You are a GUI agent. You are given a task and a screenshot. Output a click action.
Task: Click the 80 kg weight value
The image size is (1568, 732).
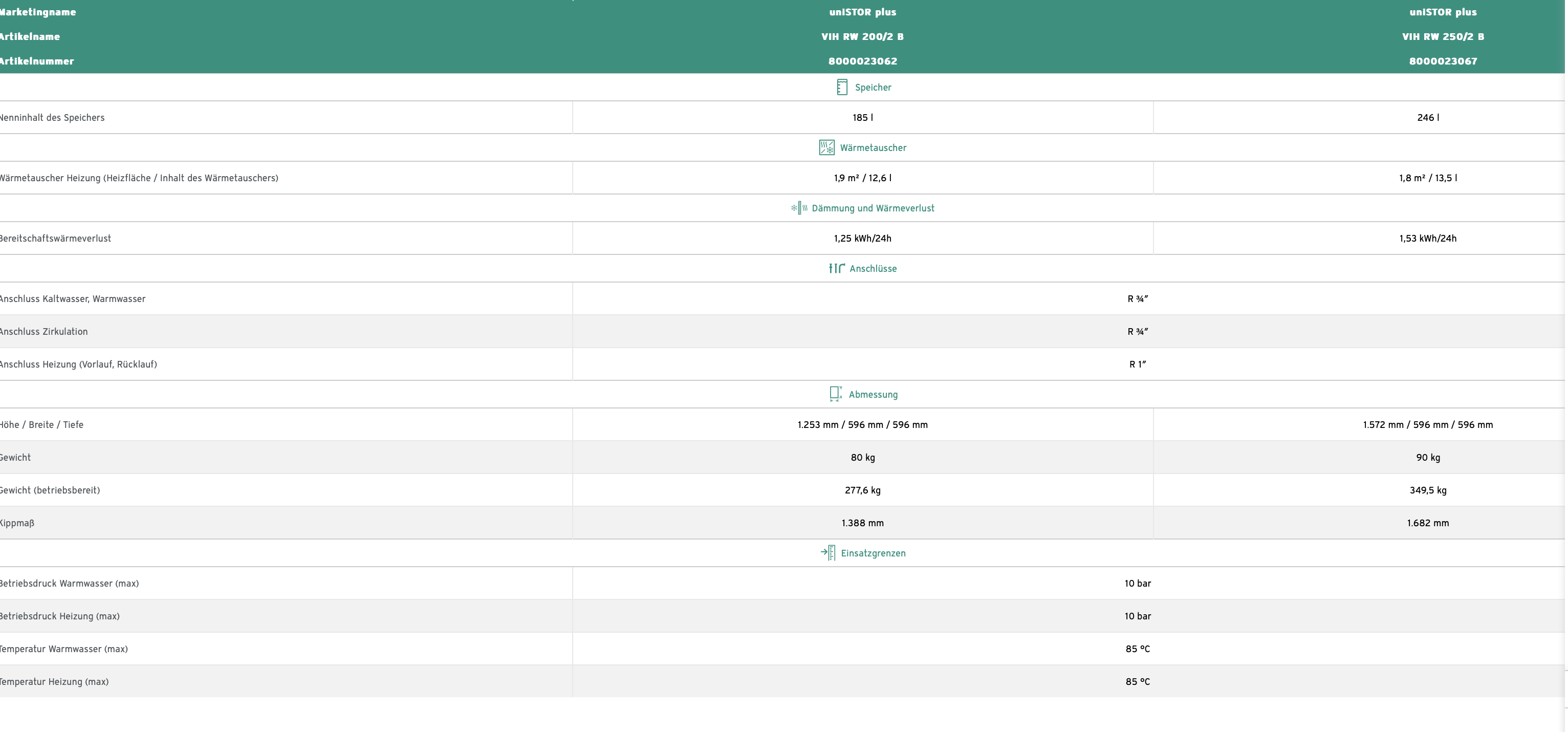point(862,457)
